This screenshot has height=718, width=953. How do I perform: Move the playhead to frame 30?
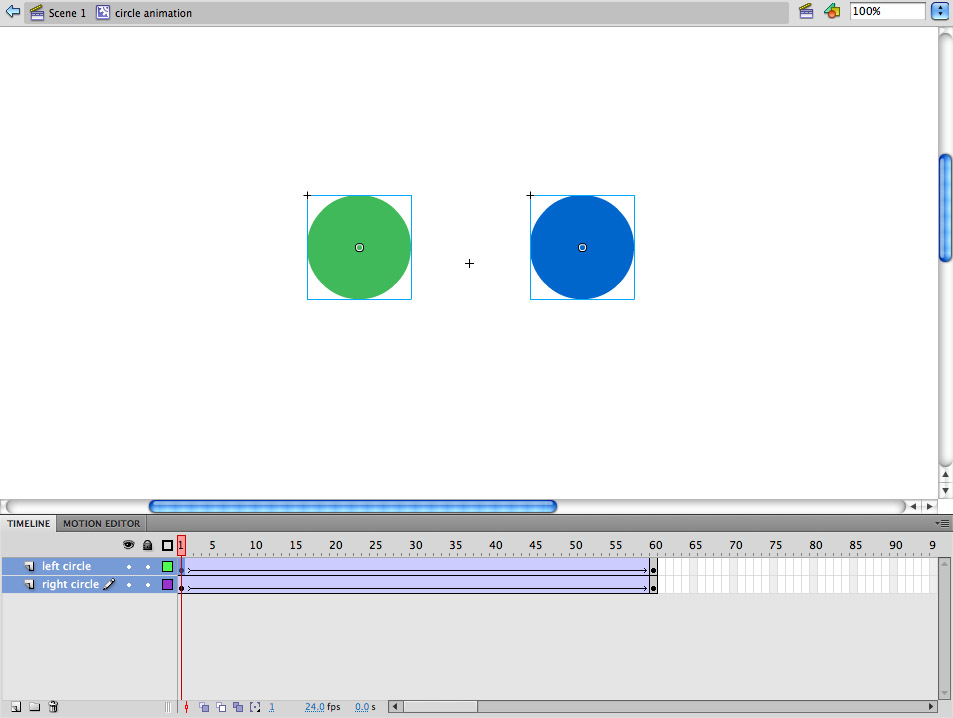(x=416, y=545)
